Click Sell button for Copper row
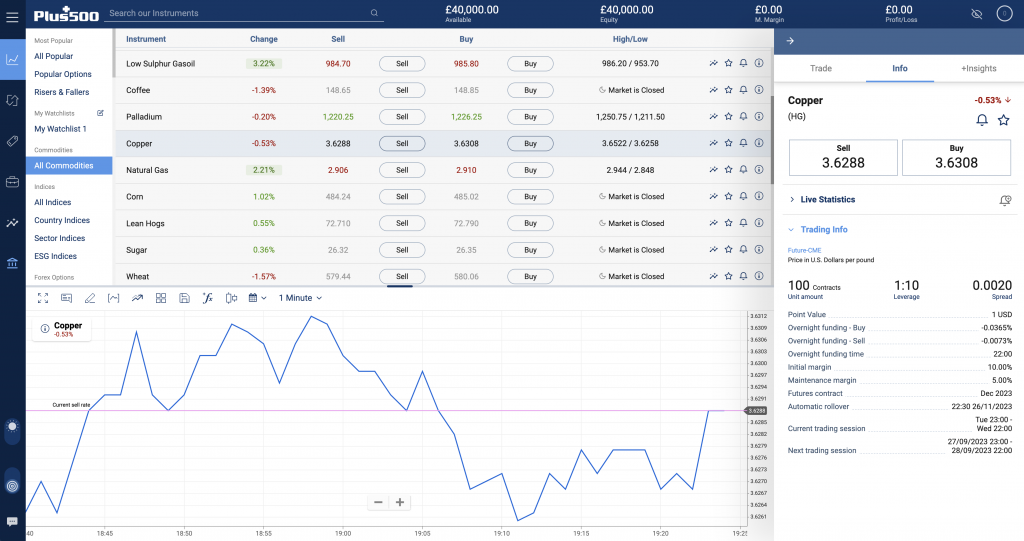This screenshot has width=1024, height=541. (x=402, y=143)
